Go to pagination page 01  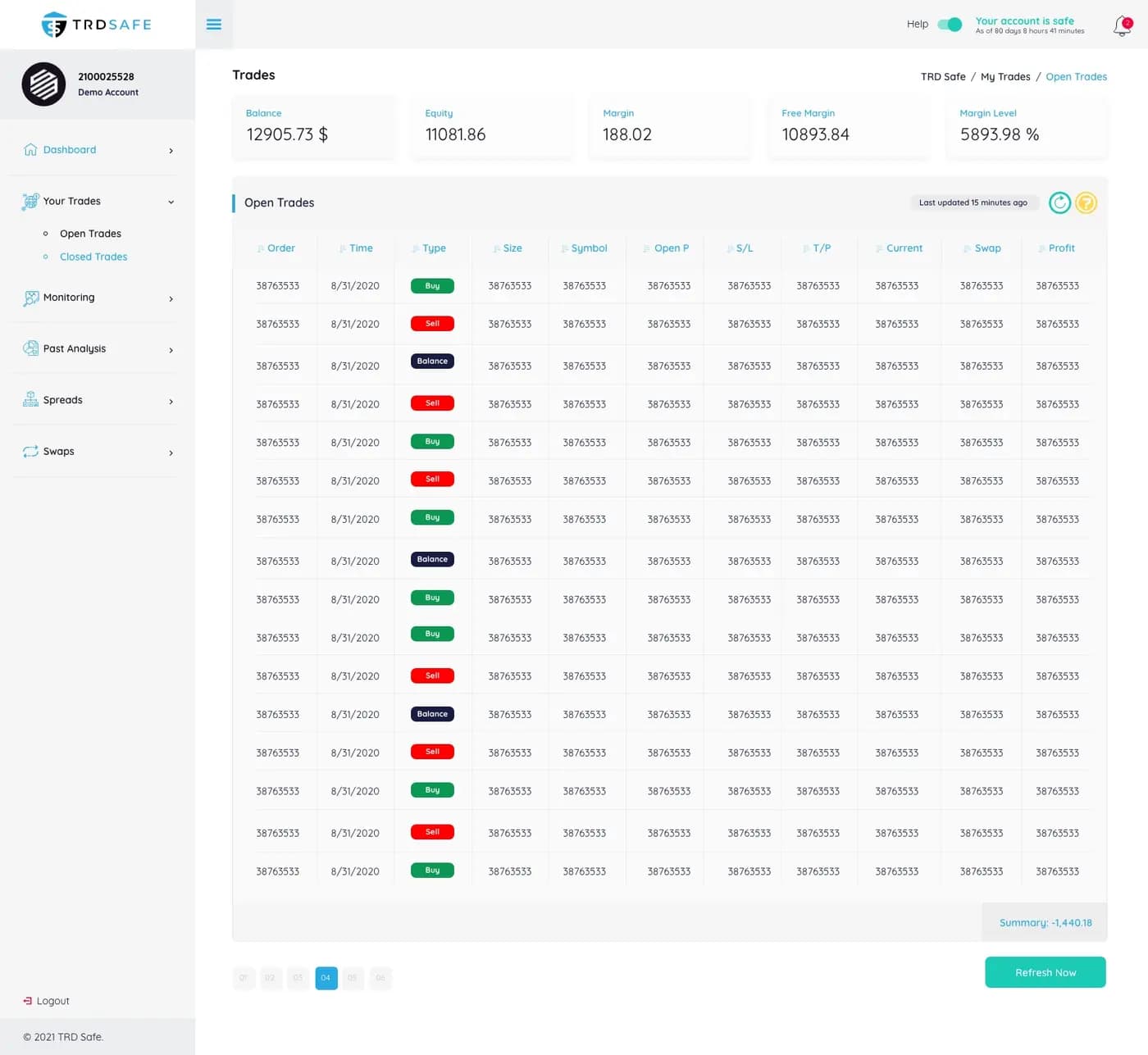pyautogui.click(x=244, y=978)
